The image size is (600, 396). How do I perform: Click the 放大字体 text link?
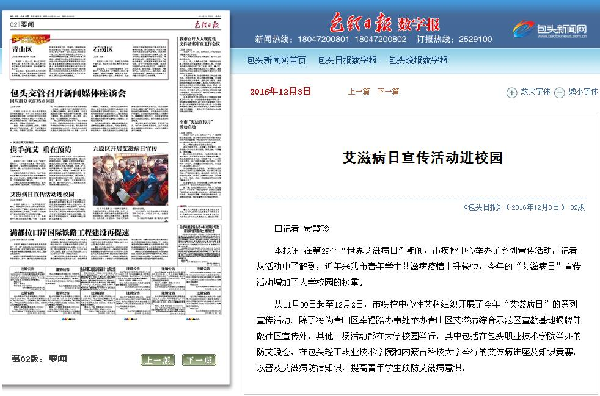(535, 92)
